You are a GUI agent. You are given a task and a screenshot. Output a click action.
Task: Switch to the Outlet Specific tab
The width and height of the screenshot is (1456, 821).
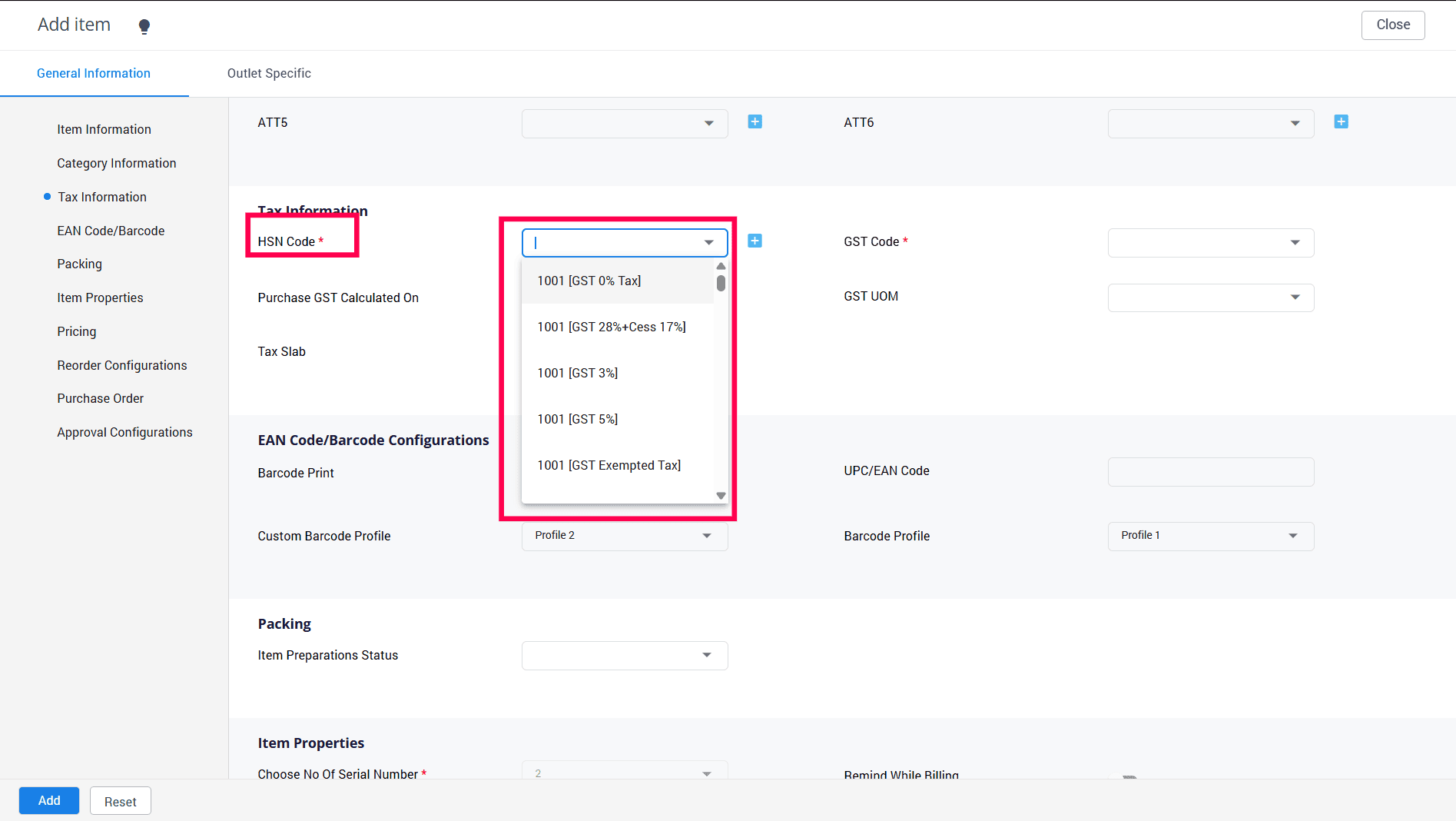click(x=269, y=74)
